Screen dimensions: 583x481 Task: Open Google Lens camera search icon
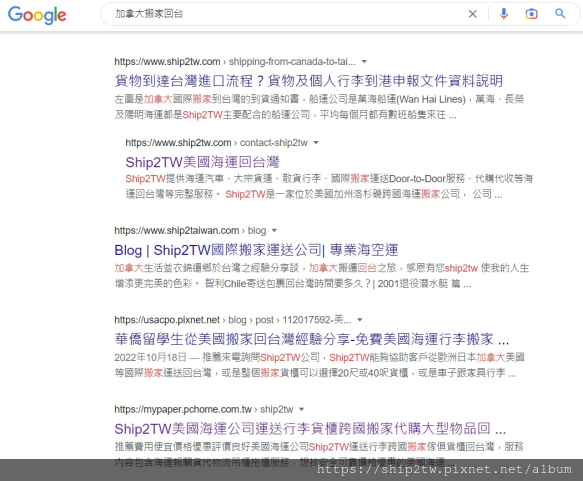pos(531,14)
